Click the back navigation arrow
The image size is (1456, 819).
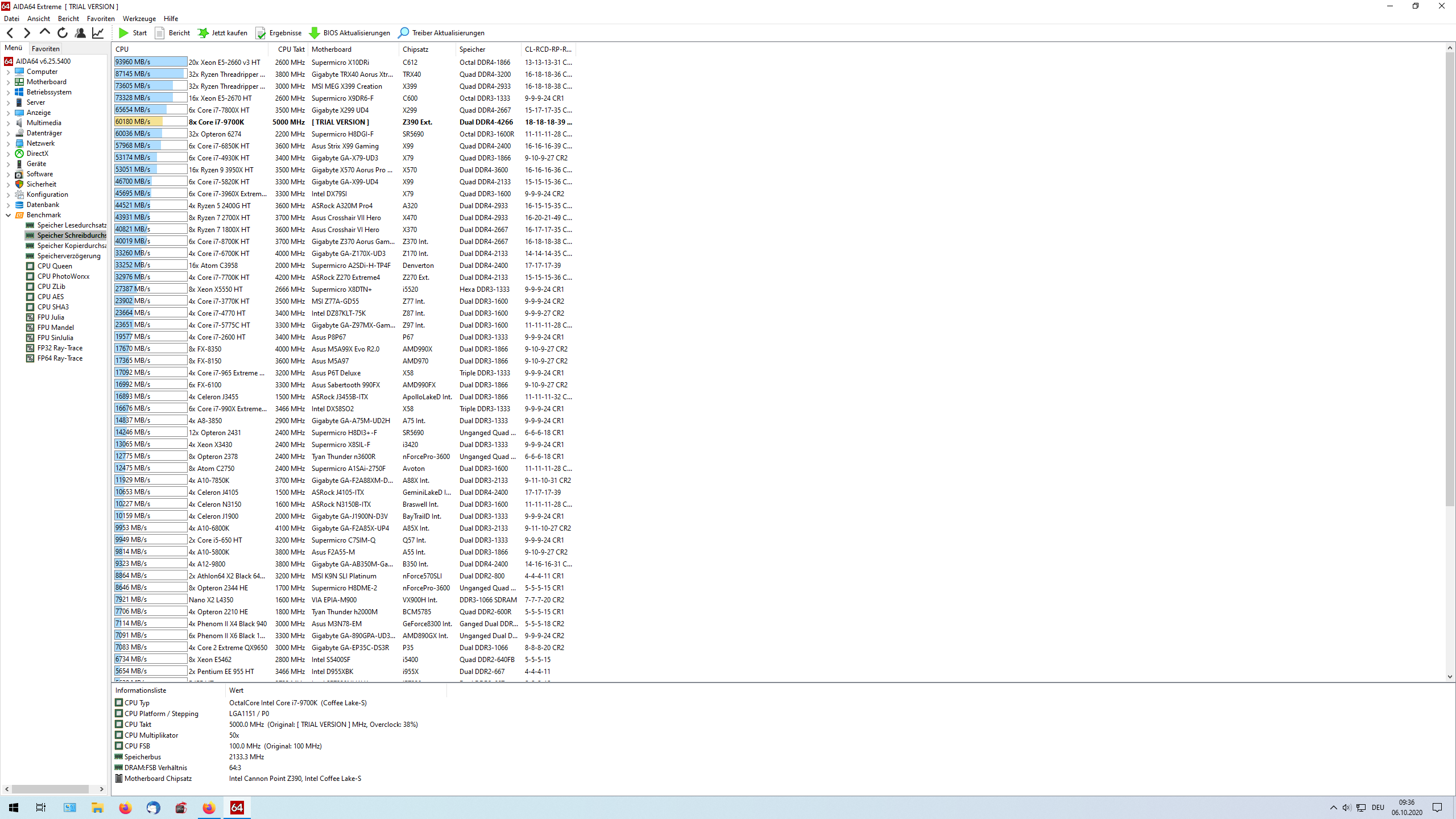[10, 33]
